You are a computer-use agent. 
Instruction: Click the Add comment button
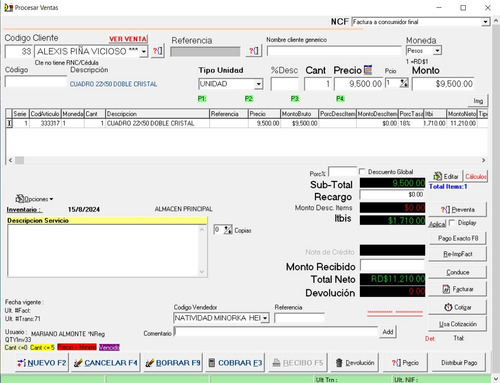pos(388,332)
